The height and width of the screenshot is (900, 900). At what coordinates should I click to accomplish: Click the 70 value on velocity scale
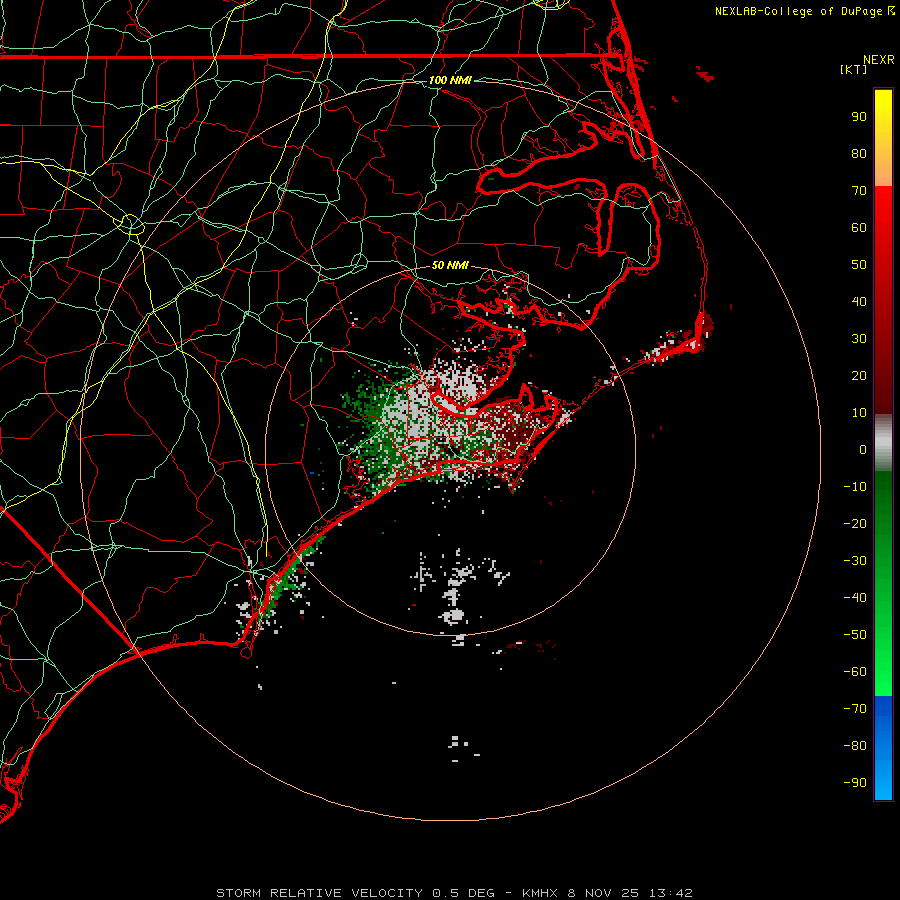(x=859, y=191)
